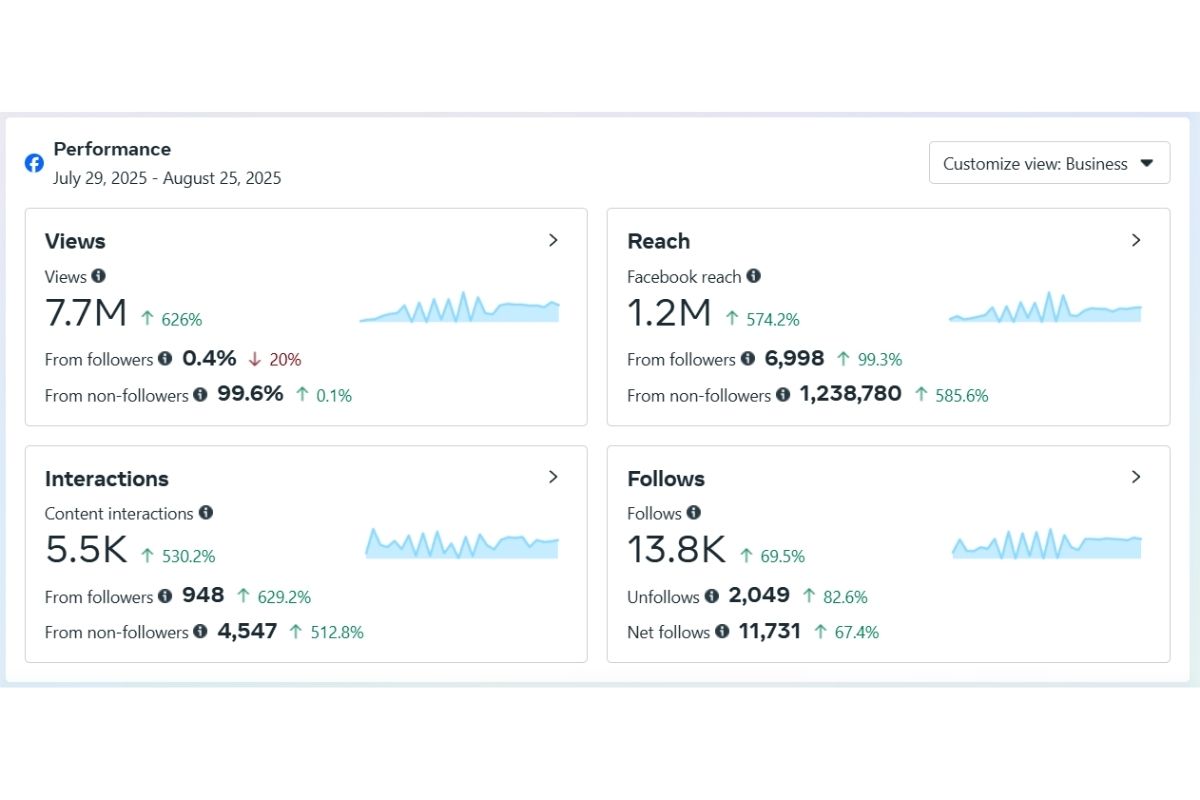Click info icon next to Content interactions
Screen dimensions: 1200x800
pos(206,513)
